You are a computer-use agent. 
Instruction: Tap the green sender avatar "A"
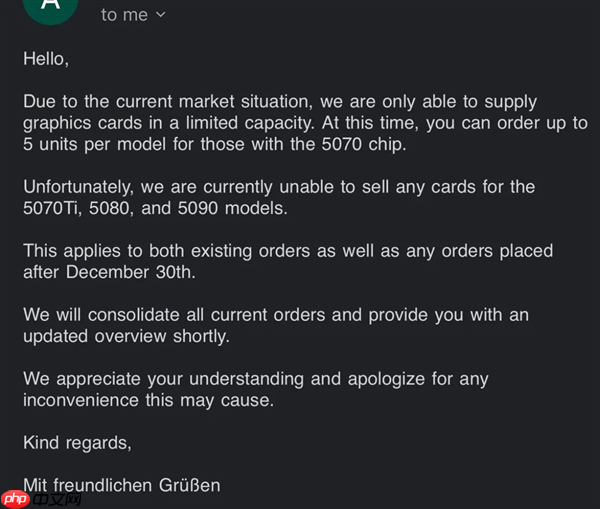(49, 8)
